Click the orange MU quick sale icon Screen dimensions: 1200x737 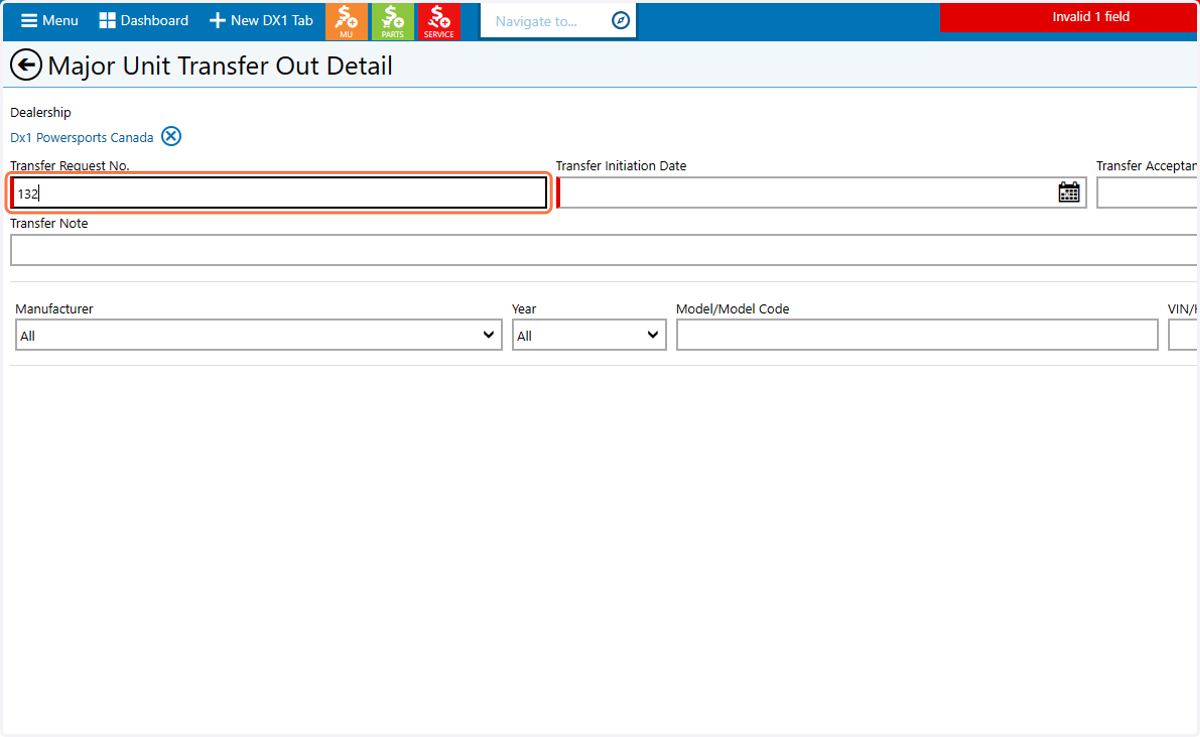point(346,21)
